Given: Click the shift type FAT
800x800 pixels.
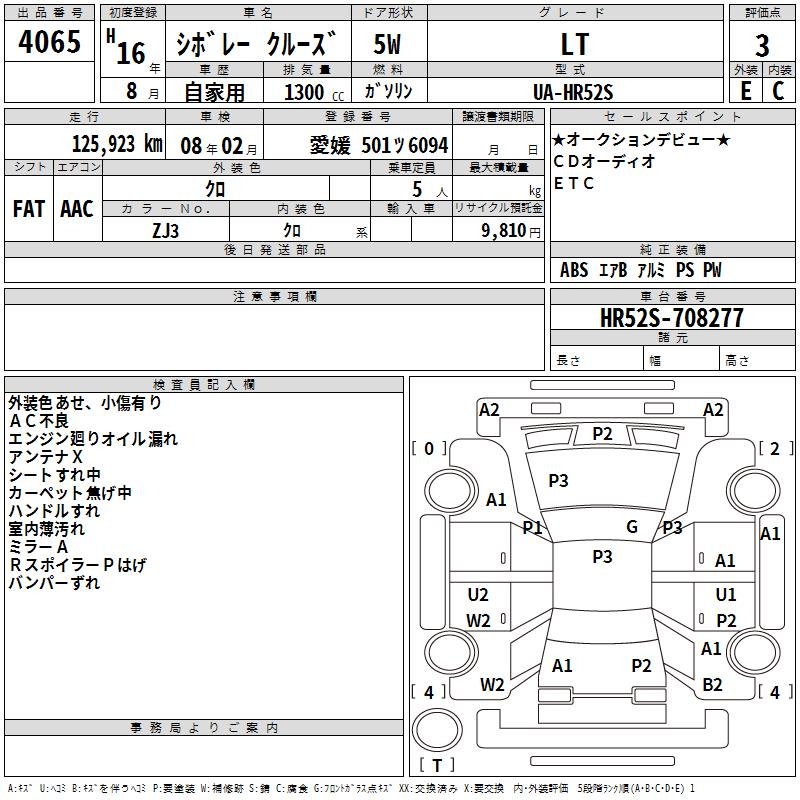Looking at the screenshot, I should click(x=29, y=209).
